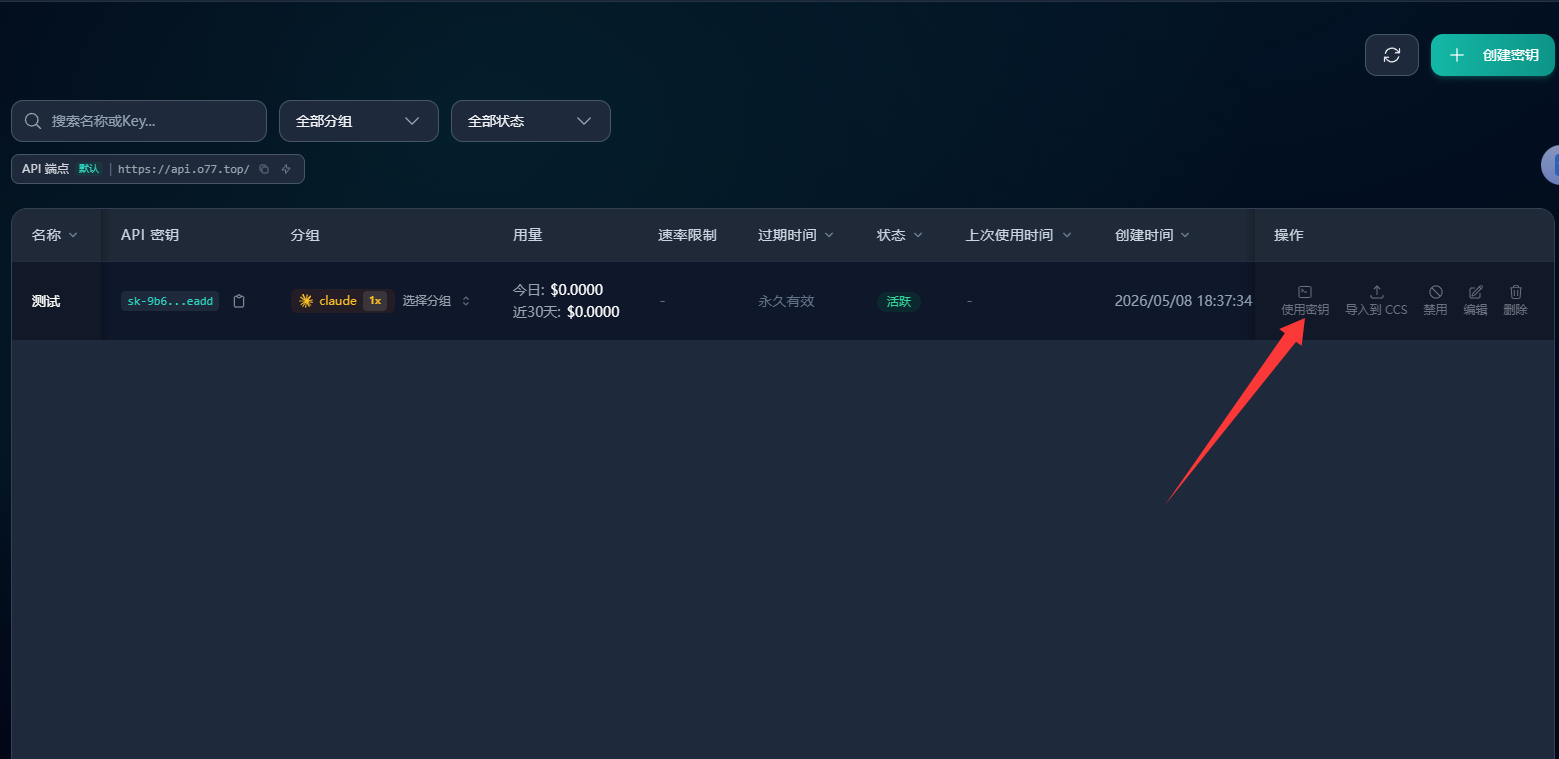Viewport: 1559px width, 759px height.
Task: Click the 分组 column header
Action: (305, 235)
